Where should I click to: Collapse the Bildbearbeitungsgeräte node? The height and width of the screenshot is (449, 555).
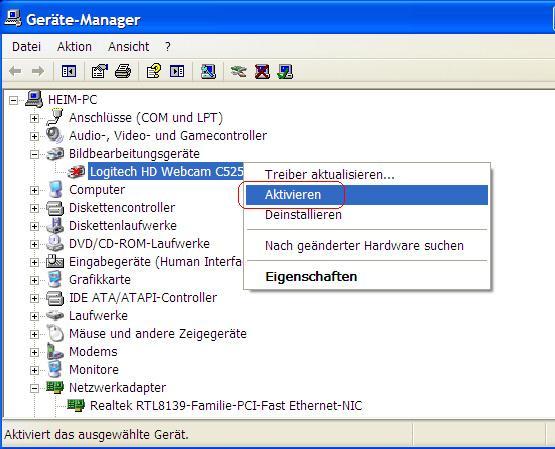(x=34, y=154)
